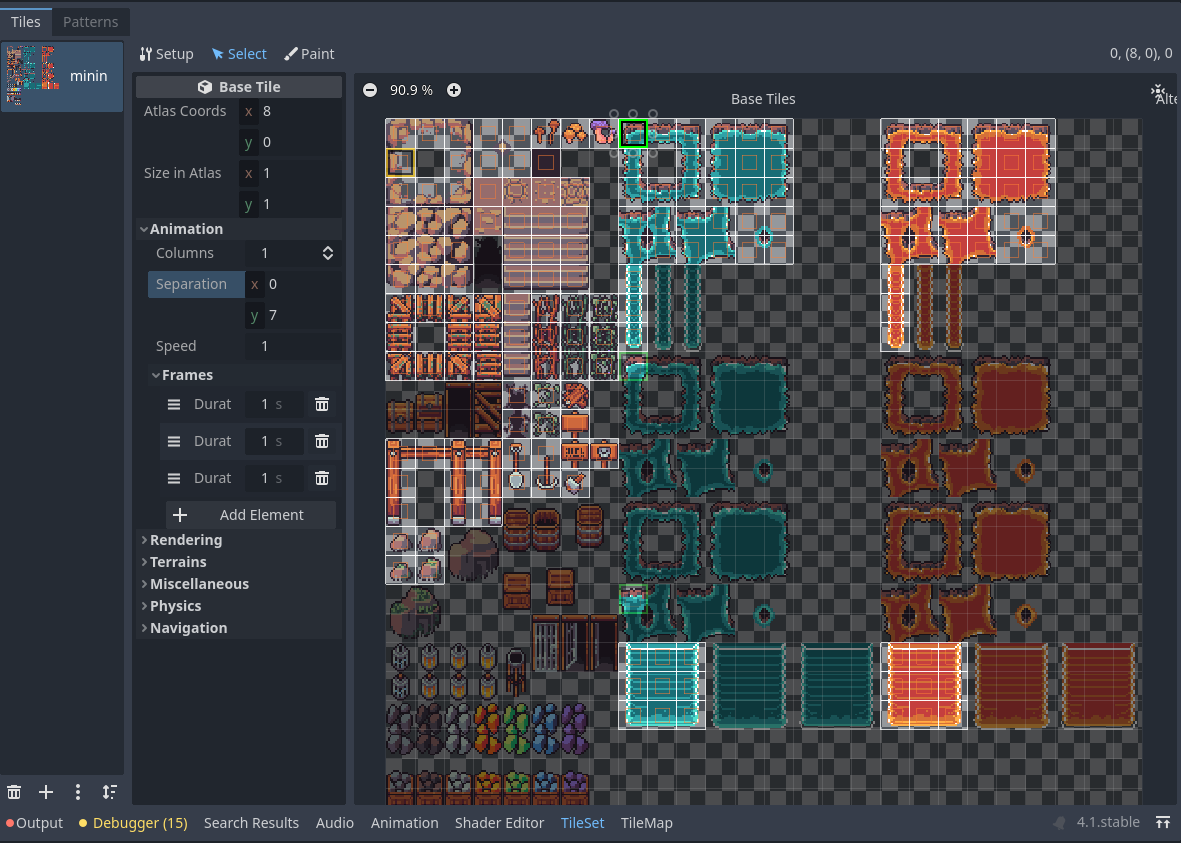The height and width of the screenshot is (843, 1181).
Task: Delete the selected tile source
Action: [x=14, y=791]
